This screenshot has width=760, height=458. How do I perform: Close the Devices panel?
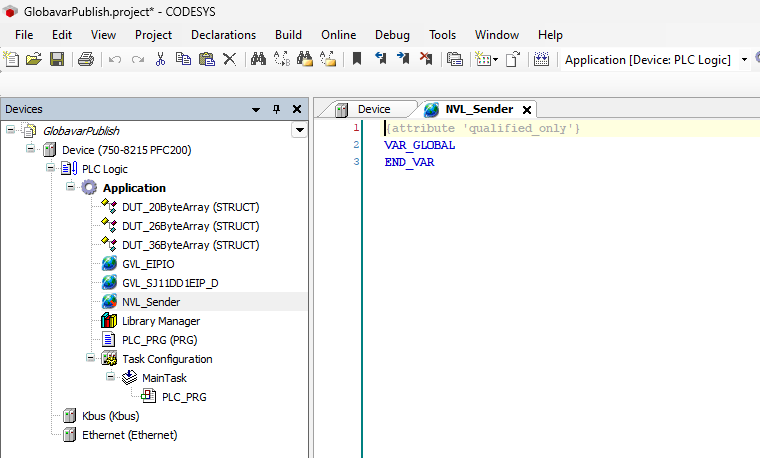click(x=297, y=109)
